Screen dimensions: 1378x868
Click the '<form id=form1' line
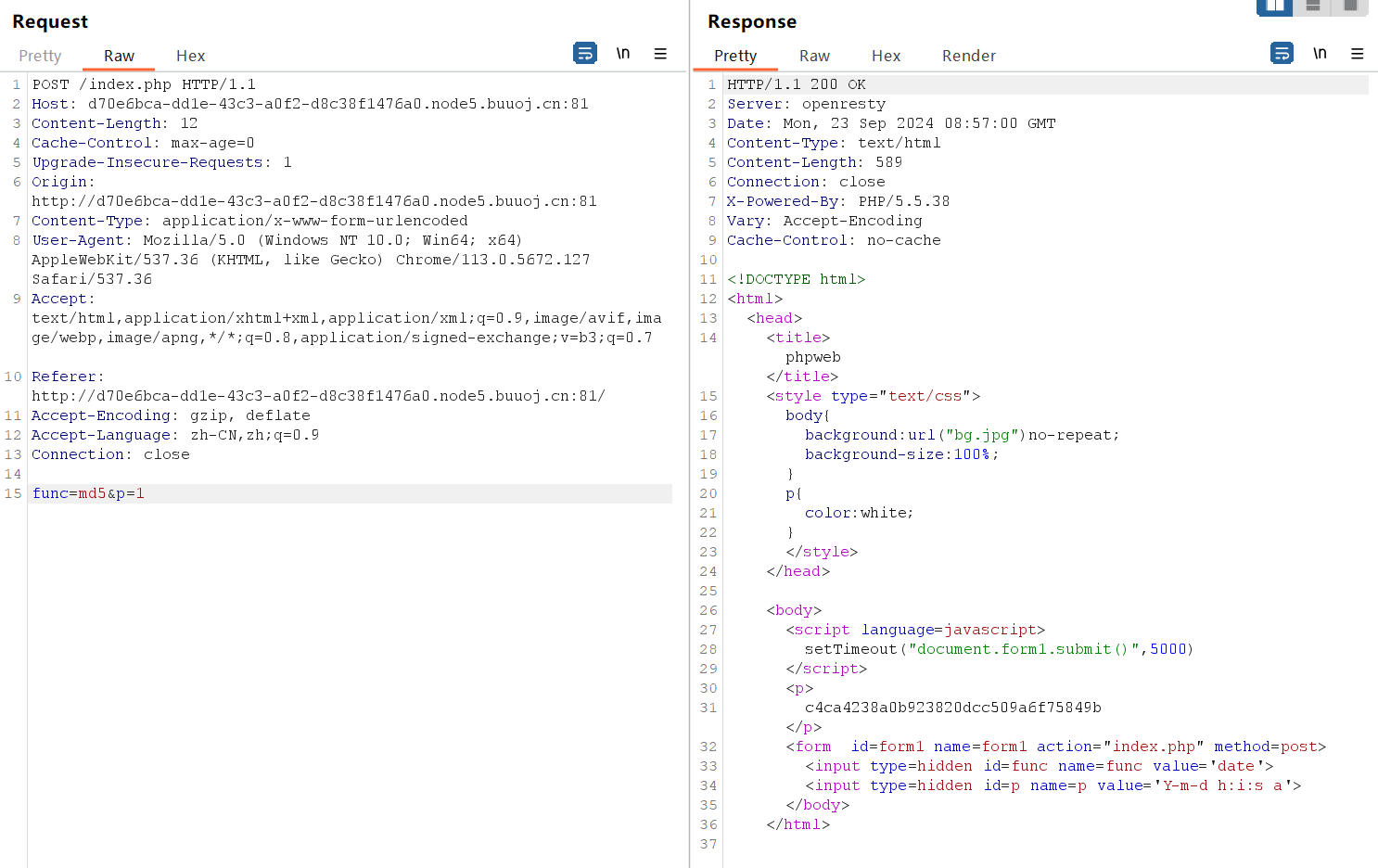(1056, 747)
